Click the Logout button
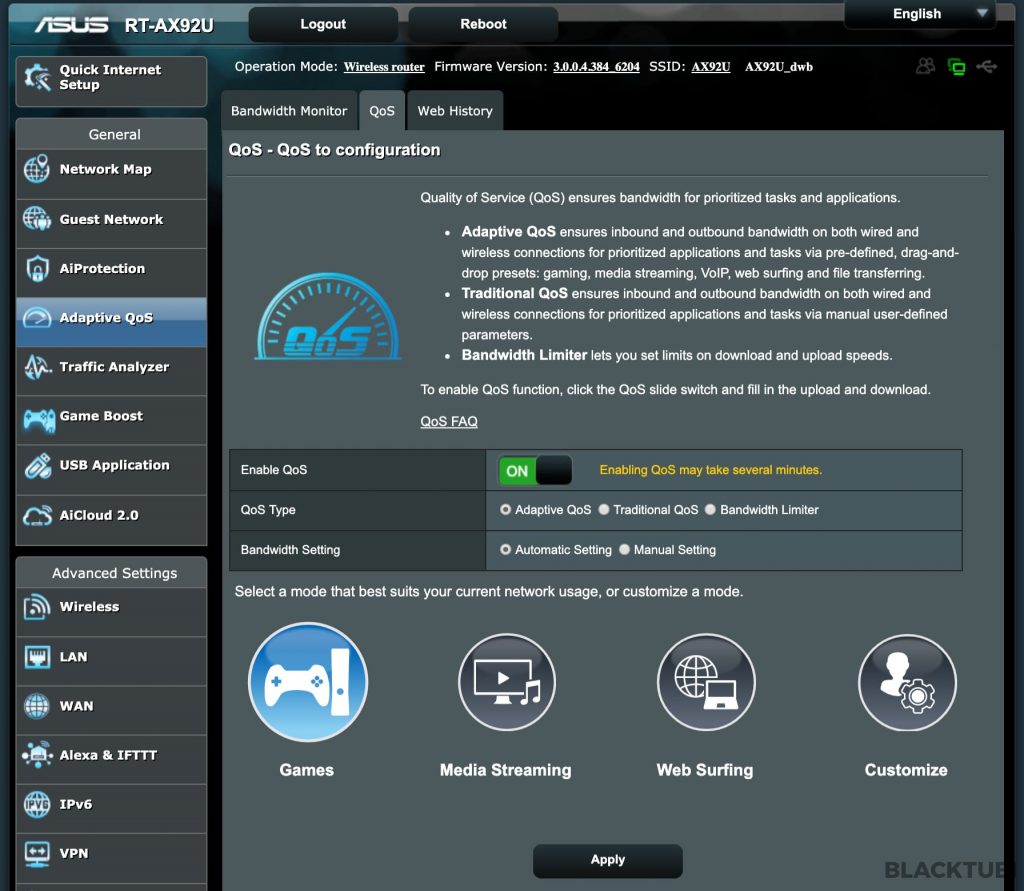Screen dimensions: 1024x891 tap(323, 24)
